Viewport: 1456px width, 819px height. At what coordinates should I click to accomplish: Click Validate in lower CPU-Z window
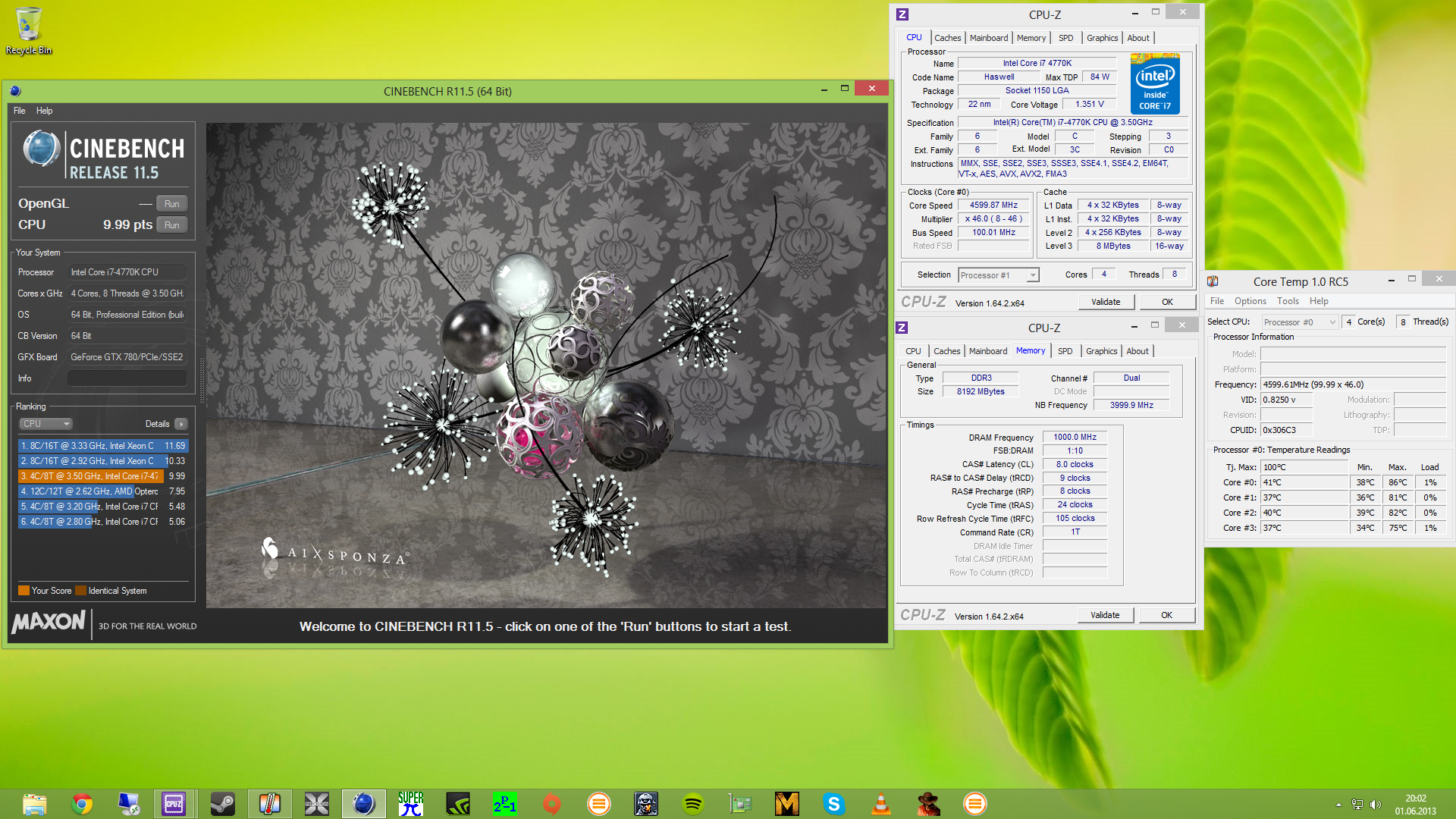1105,615
